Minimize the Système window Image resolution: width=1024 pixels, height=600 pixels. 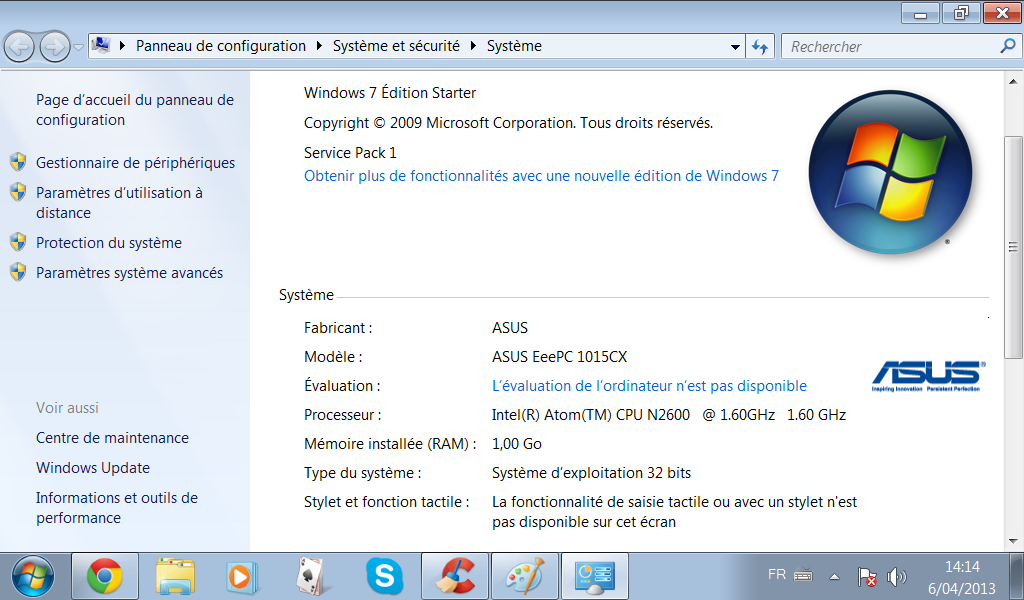point(921,13)
